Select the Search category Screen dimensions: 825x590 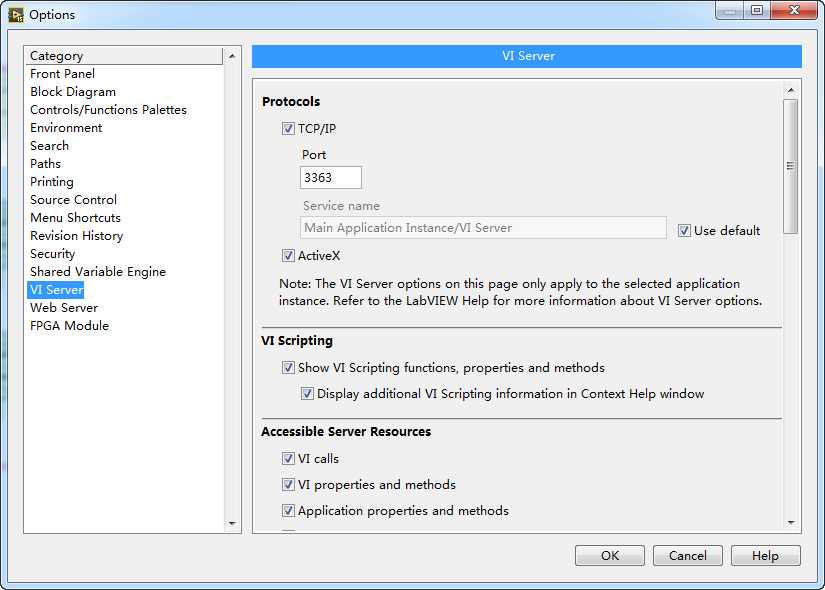coord(49,145)
